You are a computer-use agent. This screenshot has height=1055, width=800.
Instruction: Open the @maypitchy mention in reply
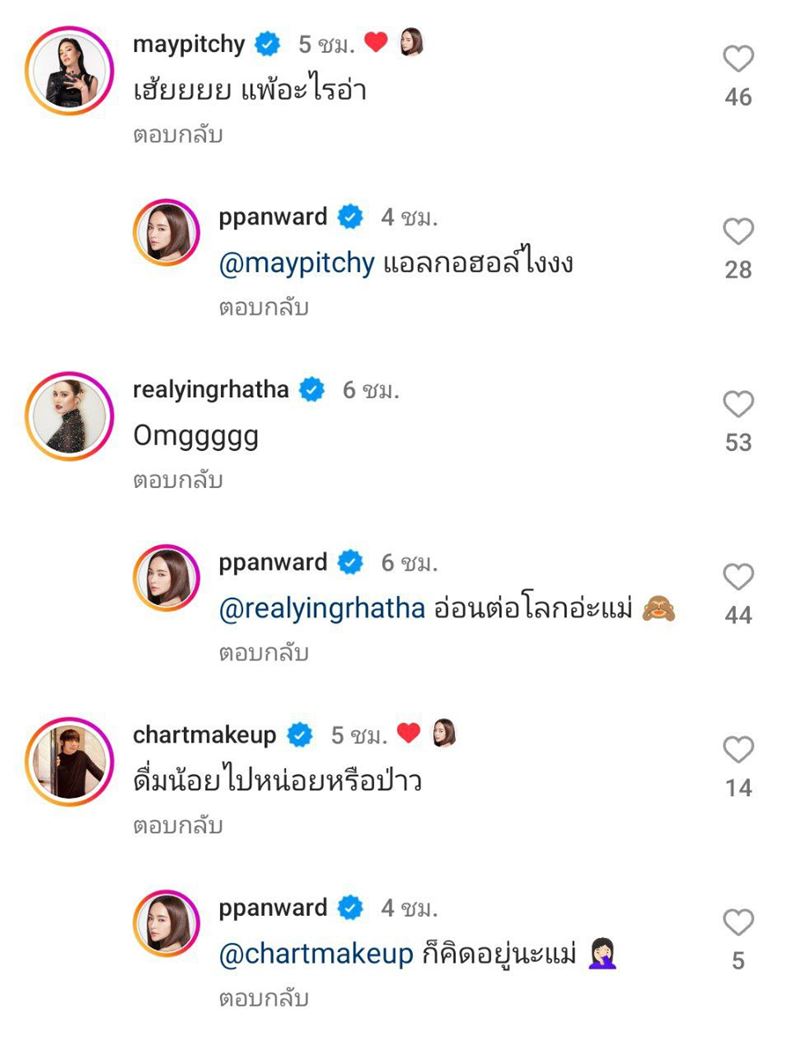[296, 264]
